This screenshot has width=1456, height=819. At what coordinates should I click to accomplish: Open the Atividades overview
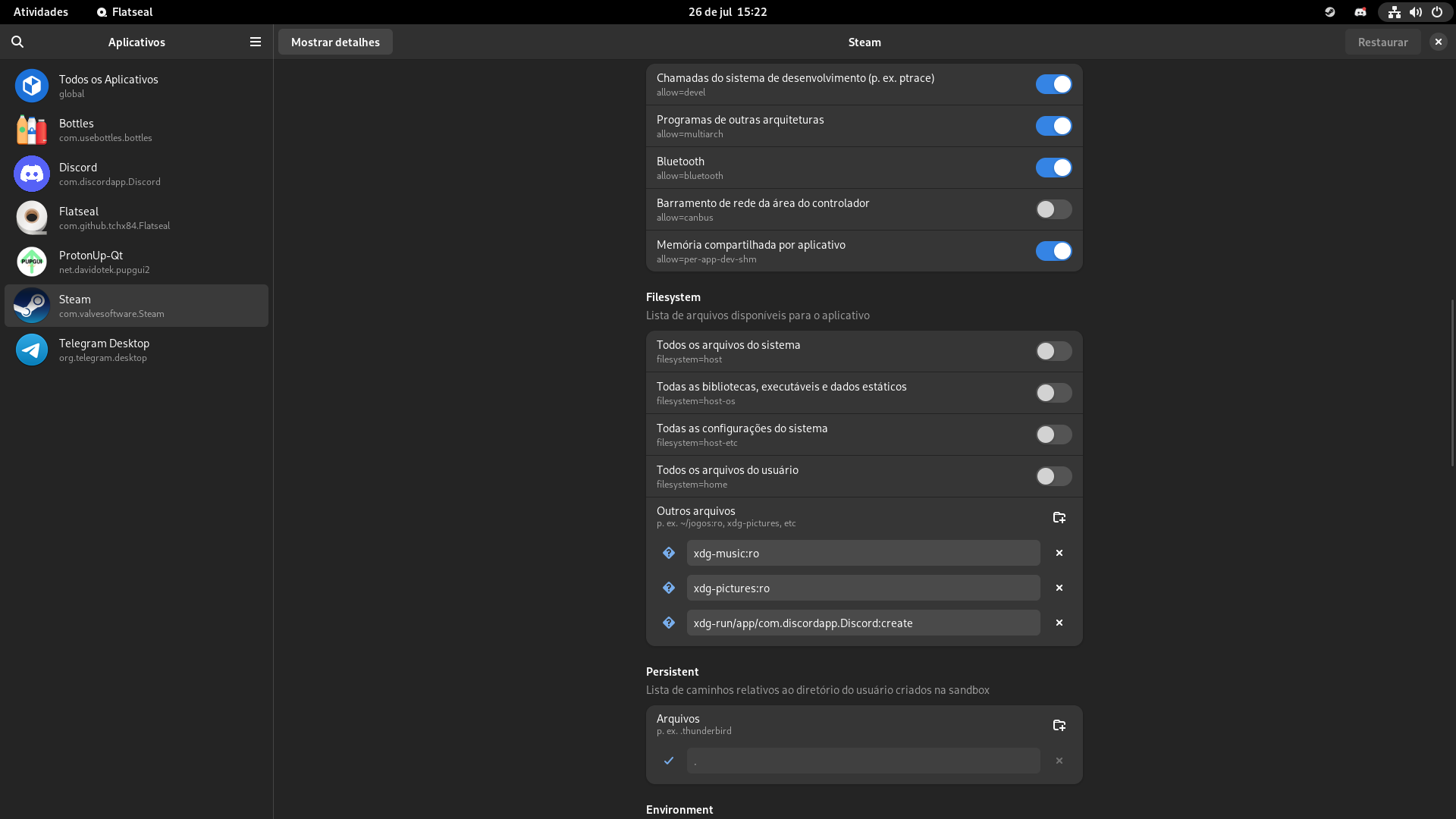point(41,12)
